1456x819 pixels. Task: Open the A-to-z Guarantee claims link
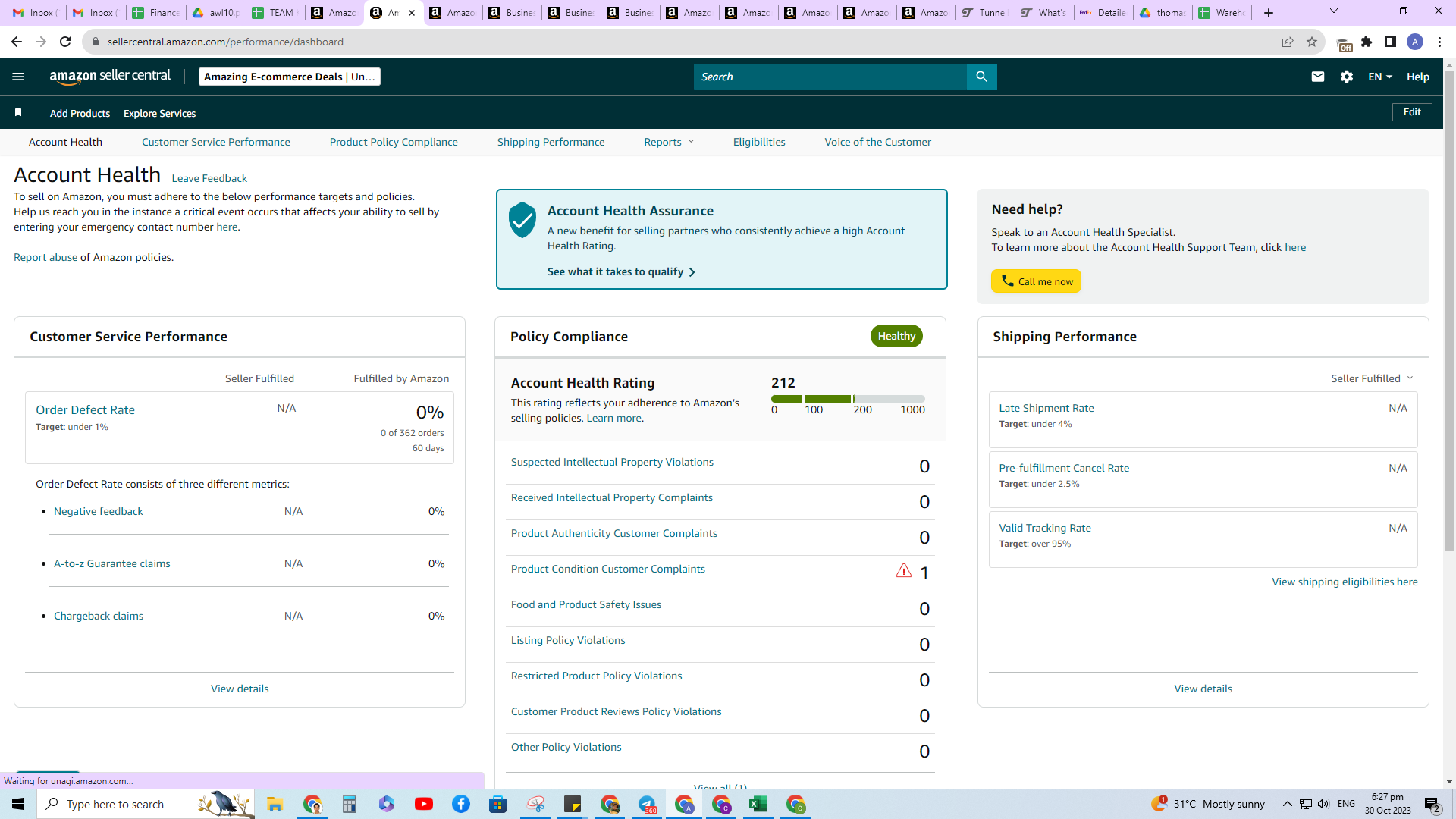[112, 563]
